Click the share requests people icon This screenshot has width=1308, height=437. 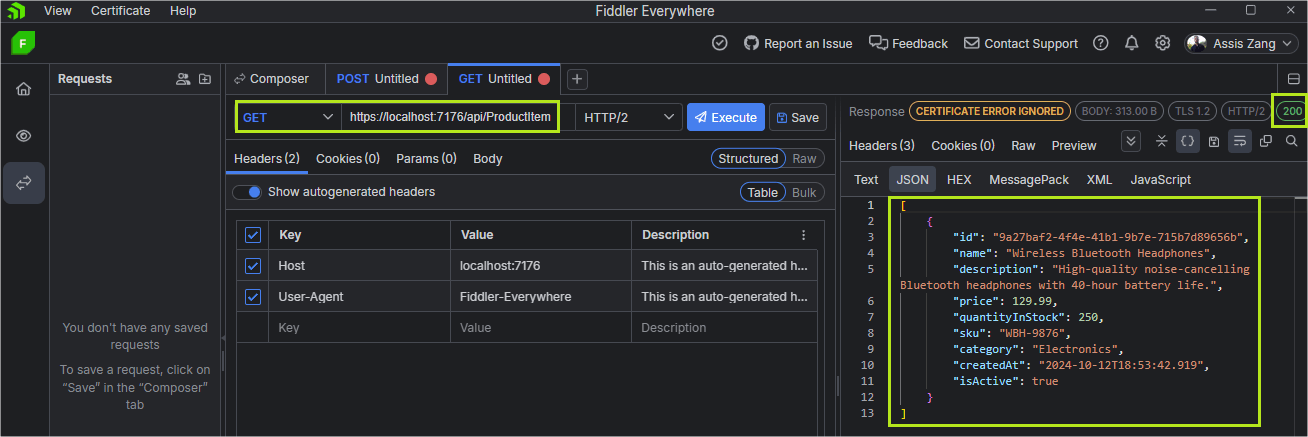click(183, 79)
